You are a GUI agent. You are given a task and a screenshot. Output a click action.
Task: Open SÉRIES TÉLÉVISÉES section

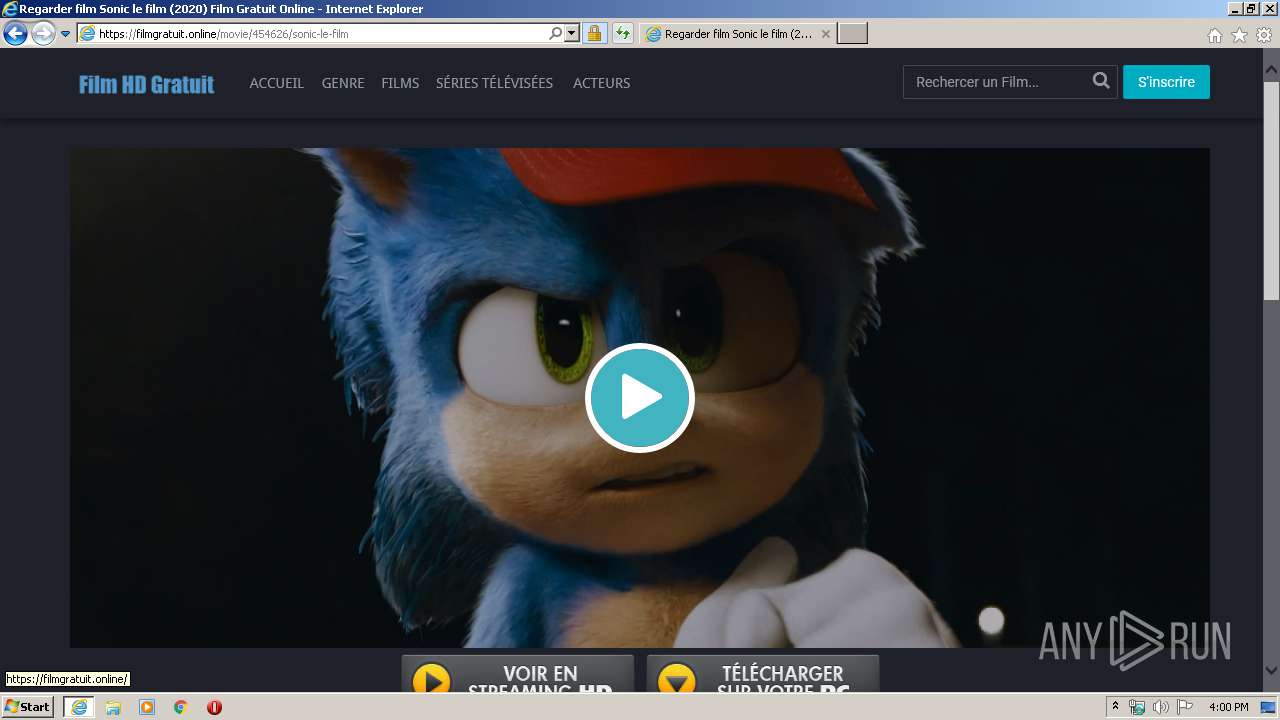[494, 83]
